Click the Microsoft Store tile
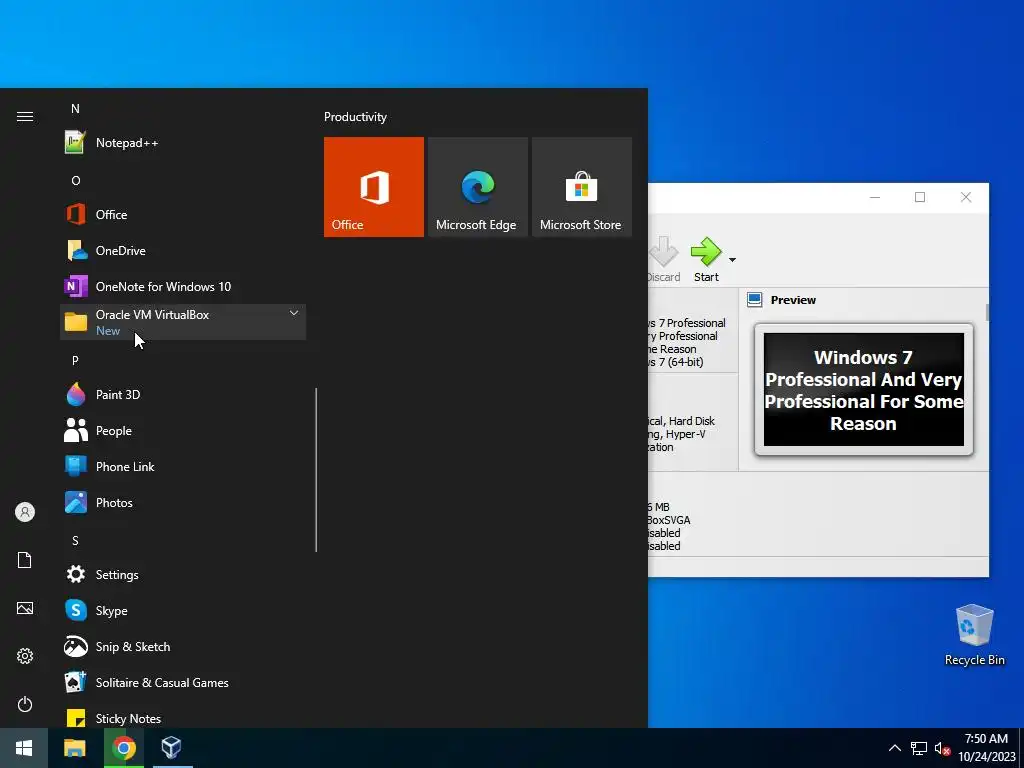 tap(582, 187)
